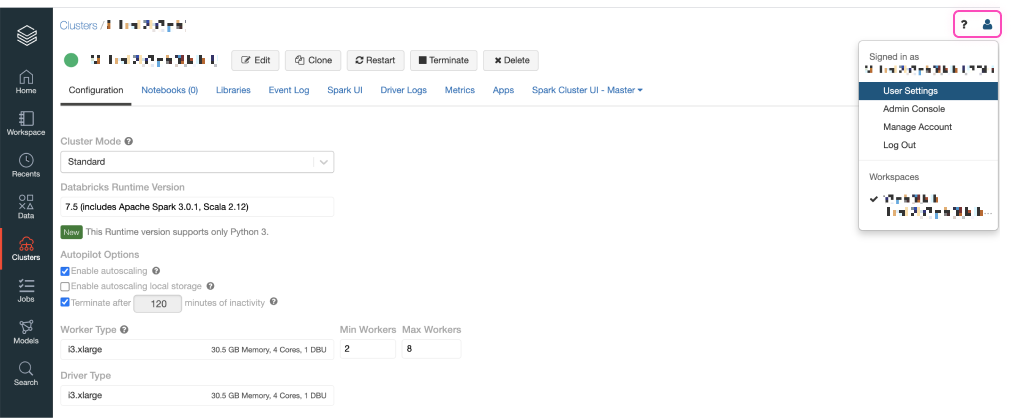Expand Spark Cluster UI - Master dropdown
1012x418 pixels.
(x=587, y=90)
